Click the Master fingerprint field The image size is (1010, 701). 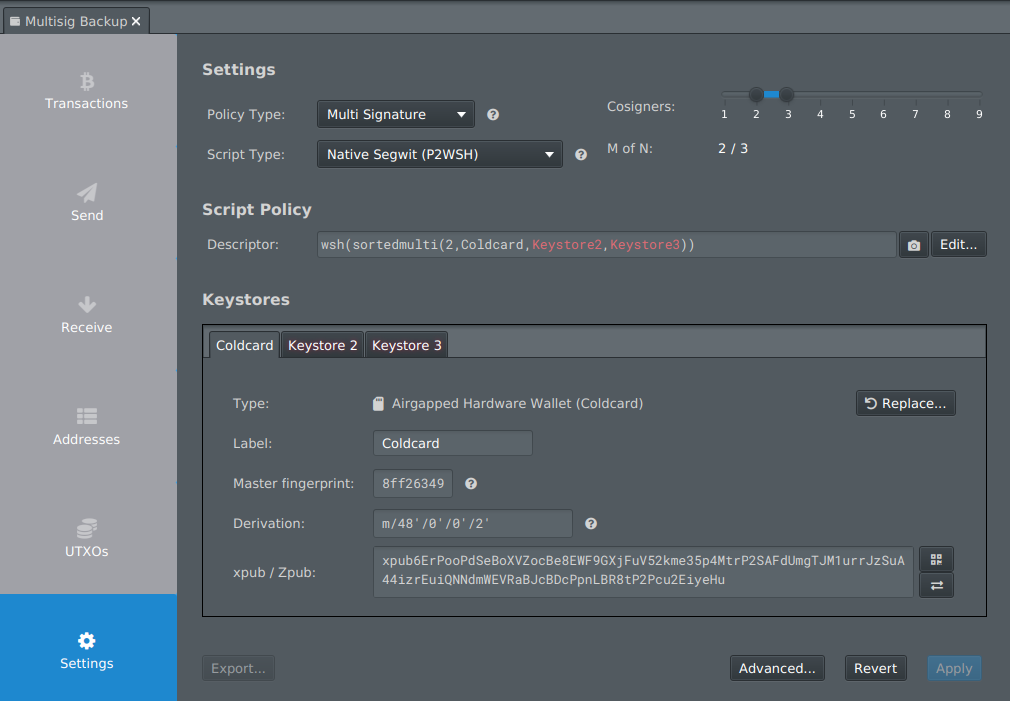413,484
